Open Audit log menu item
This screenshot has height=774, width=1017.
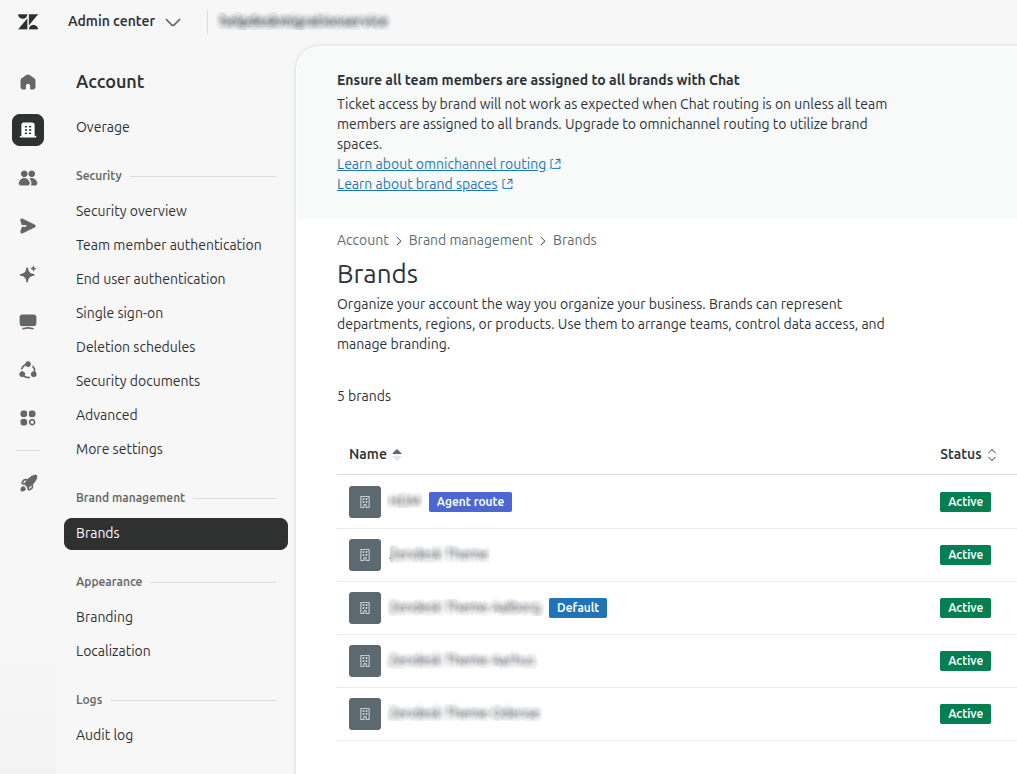coord(104,734)
